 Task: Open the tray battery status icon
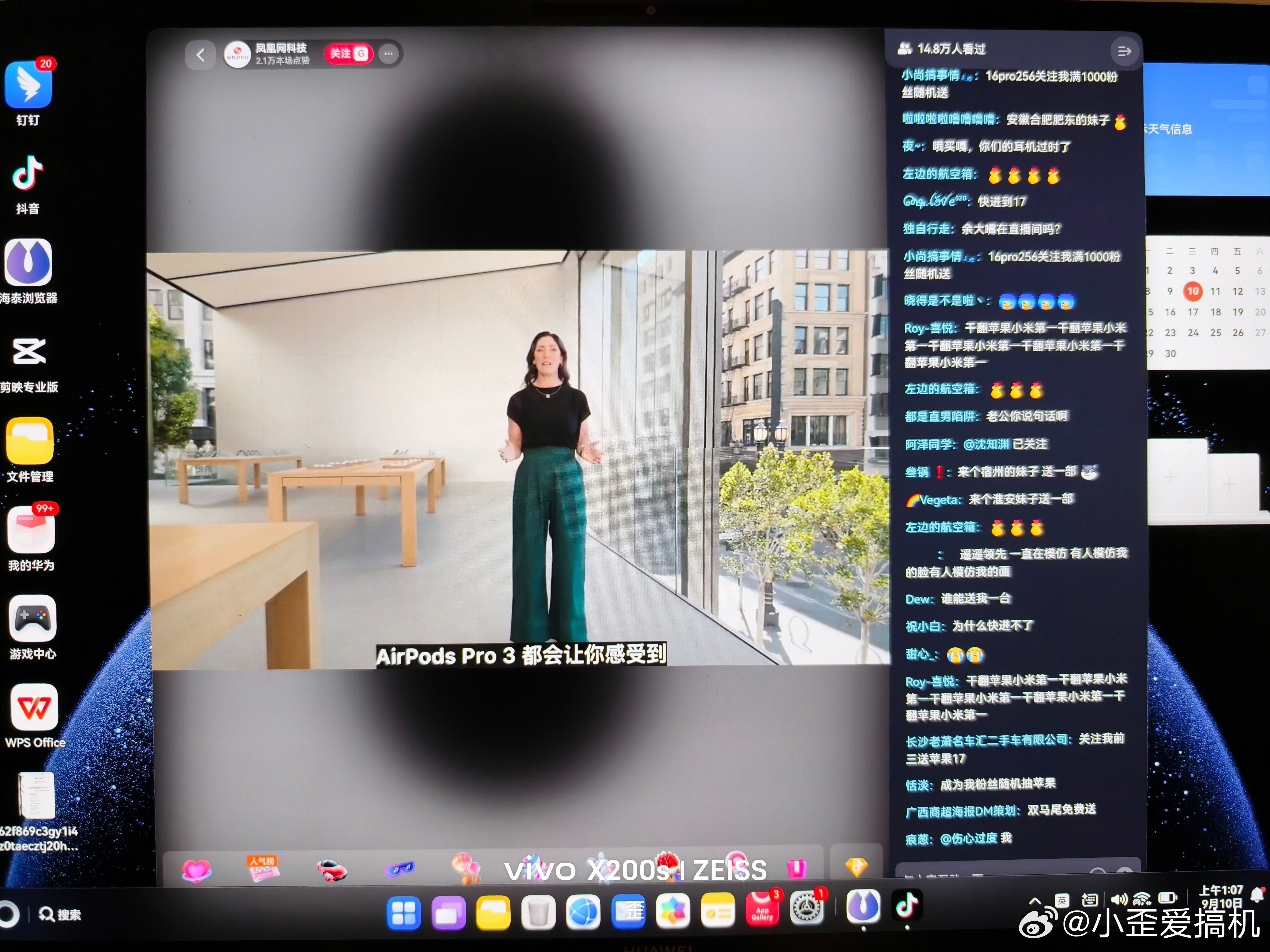click(x=1168, y=897)
